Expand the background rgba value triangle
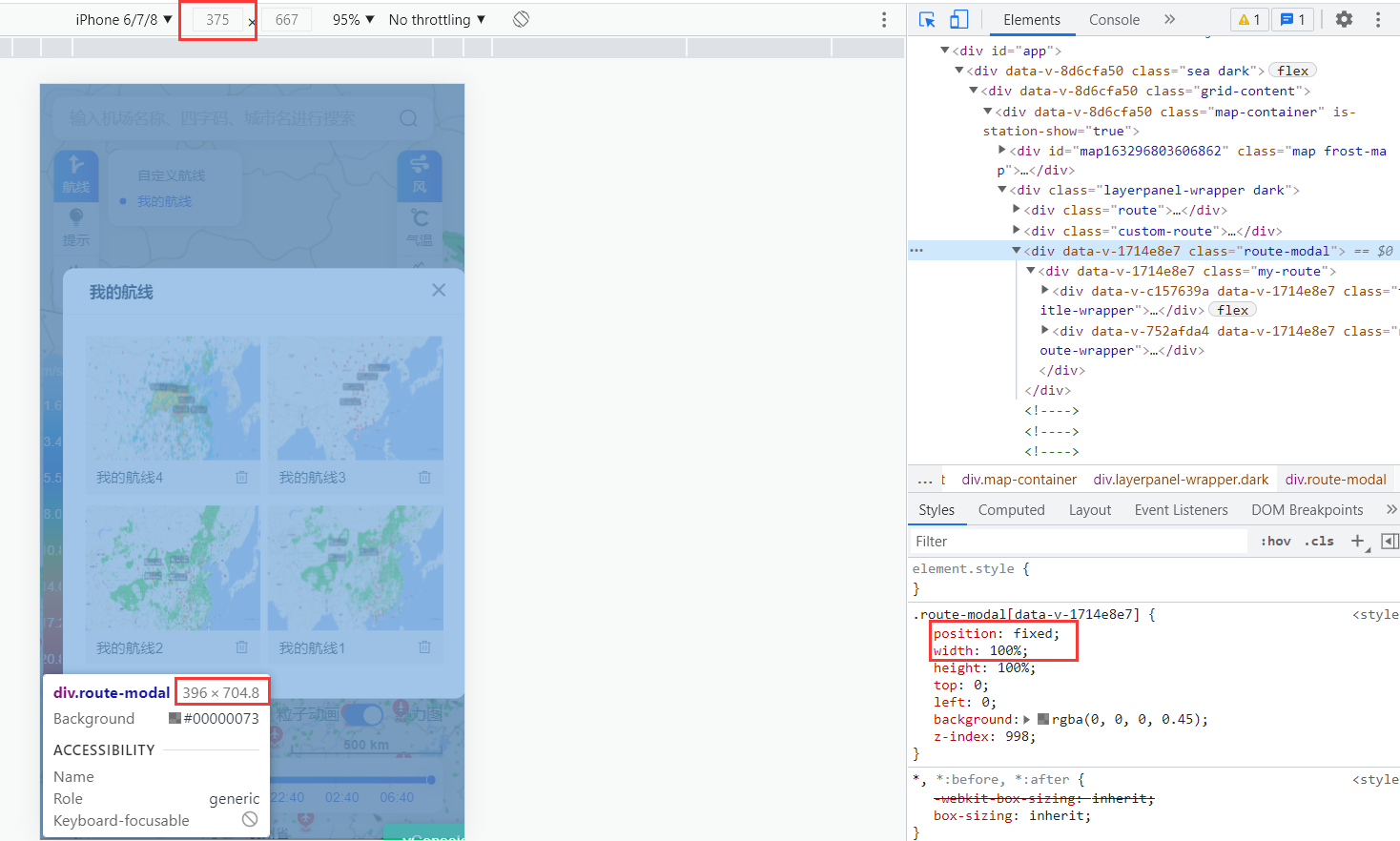The width and height of the screenshot is (1400, 841). click(x=1027, y=720)
